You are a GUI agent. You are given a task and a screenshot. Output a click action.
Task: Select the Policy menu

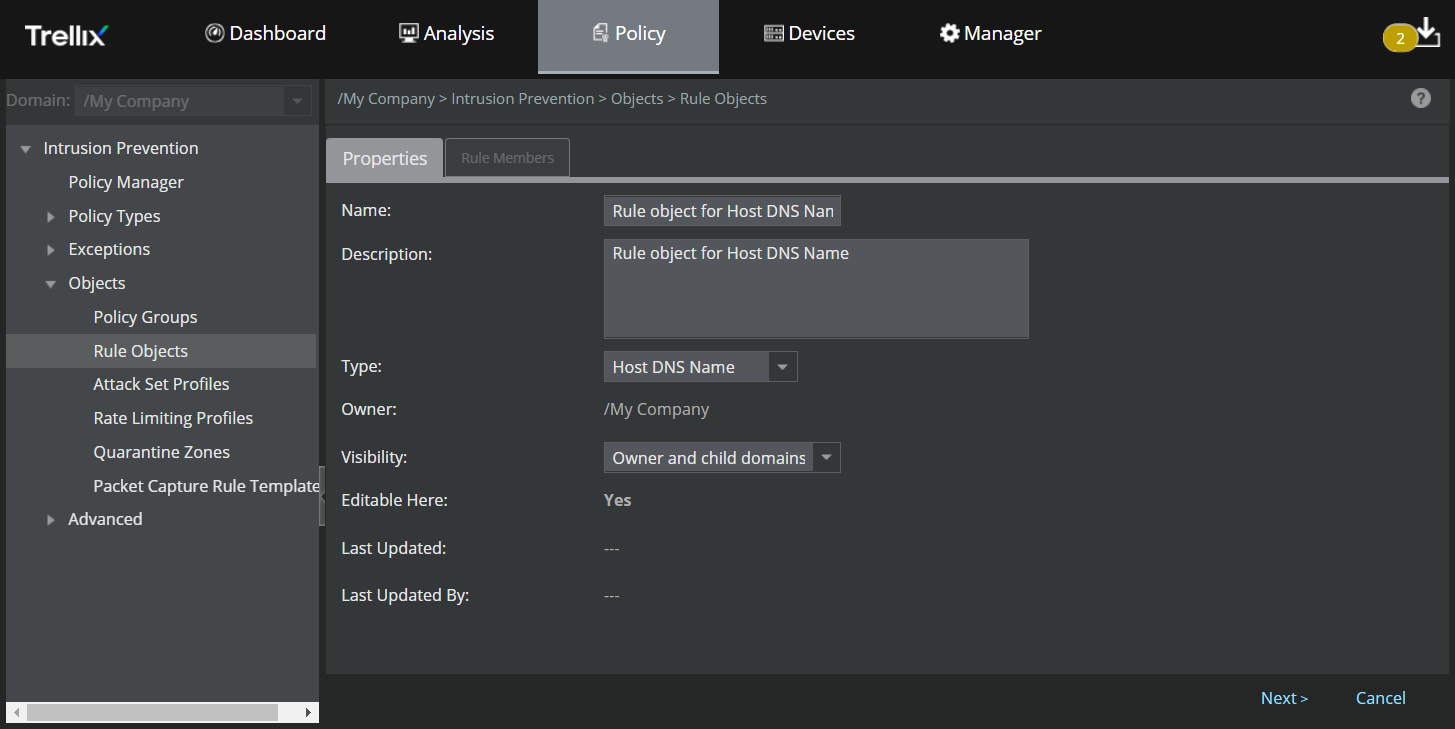[628, 35]
